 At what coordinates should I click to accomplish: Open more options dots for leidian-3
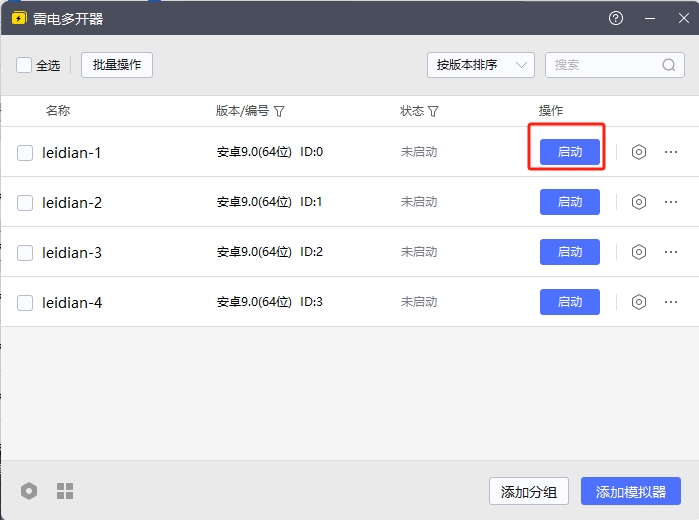tap(670, 252)
